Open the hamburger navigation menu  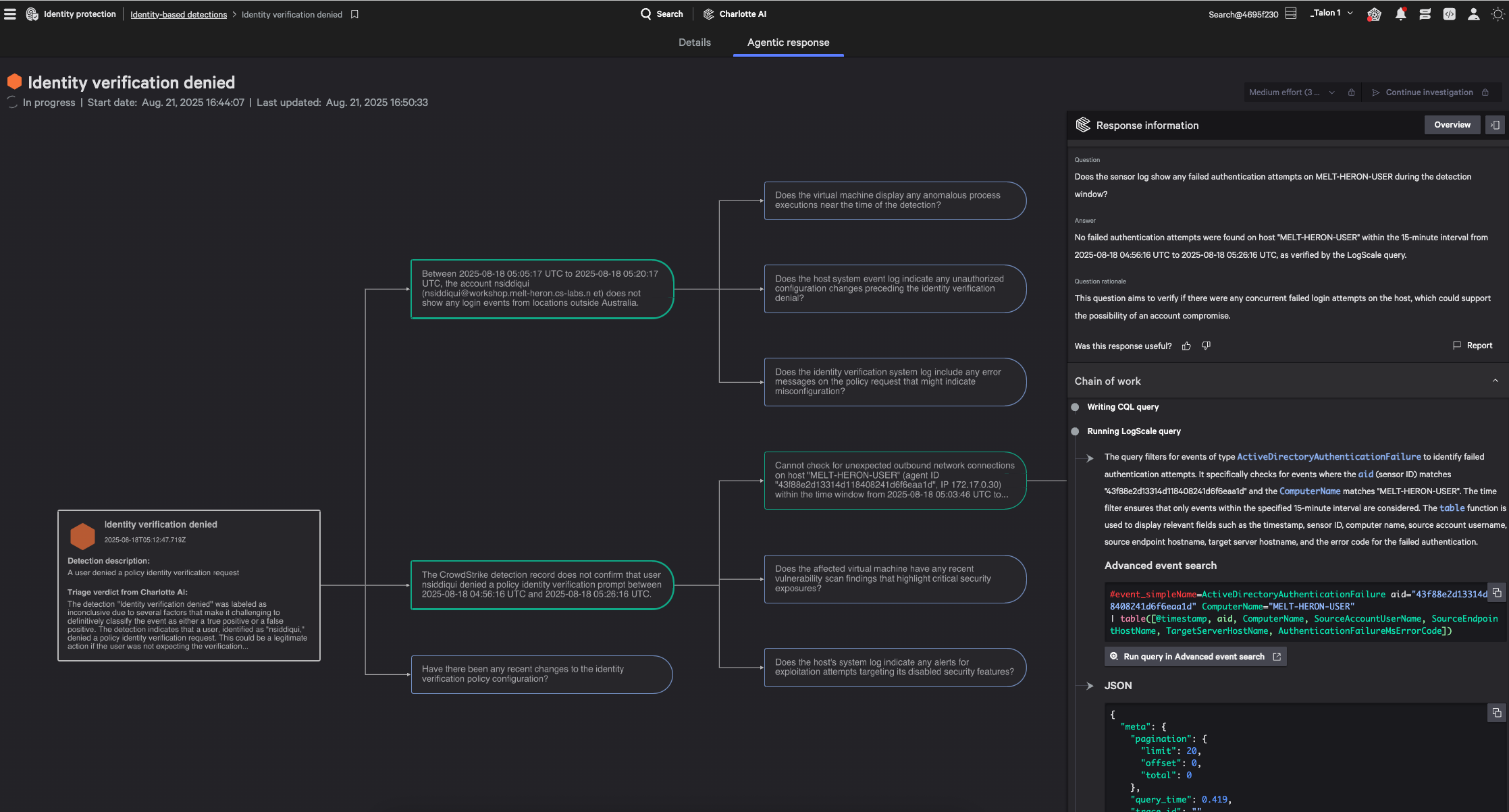10,14
